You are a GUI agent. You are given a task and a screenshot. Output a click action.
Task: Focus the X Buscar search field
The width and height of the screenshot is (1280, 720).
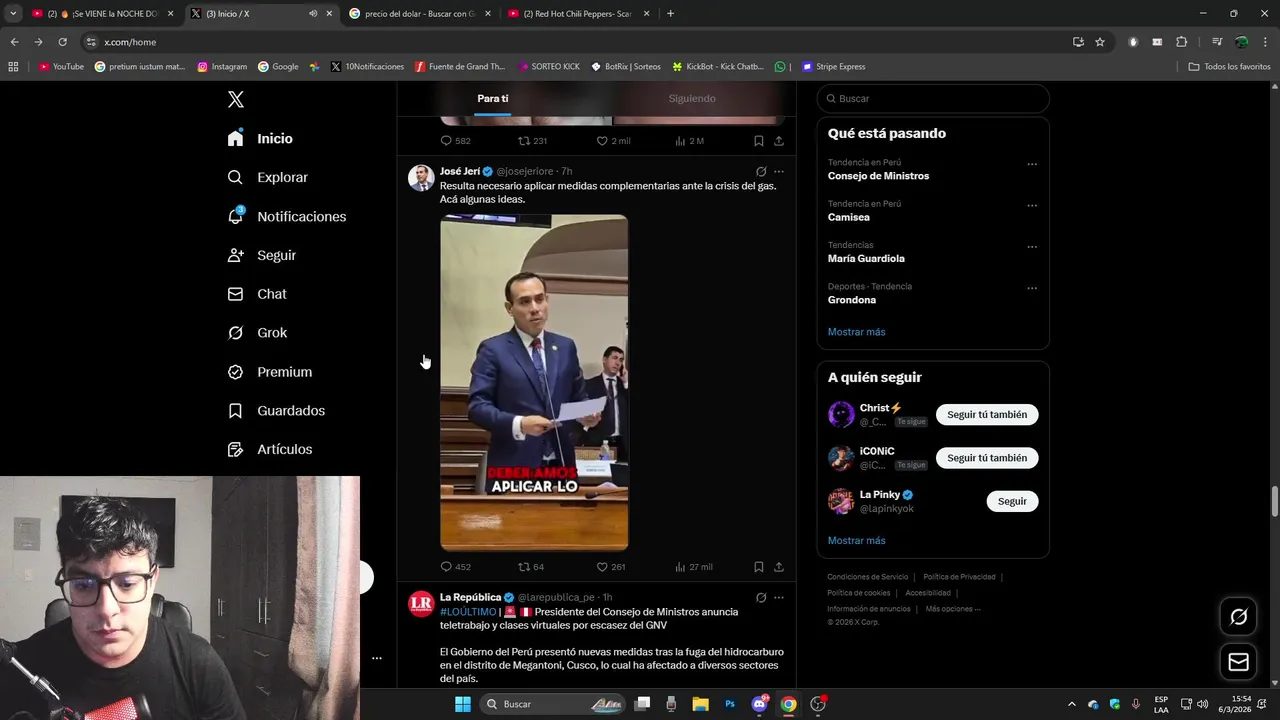point(933,99)
